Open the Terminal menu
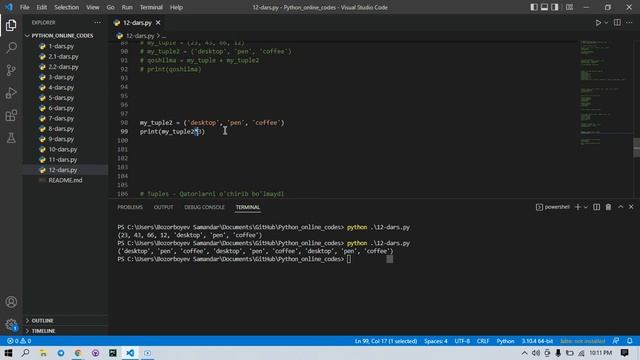The image size is (640, 360). coord(151,7)
